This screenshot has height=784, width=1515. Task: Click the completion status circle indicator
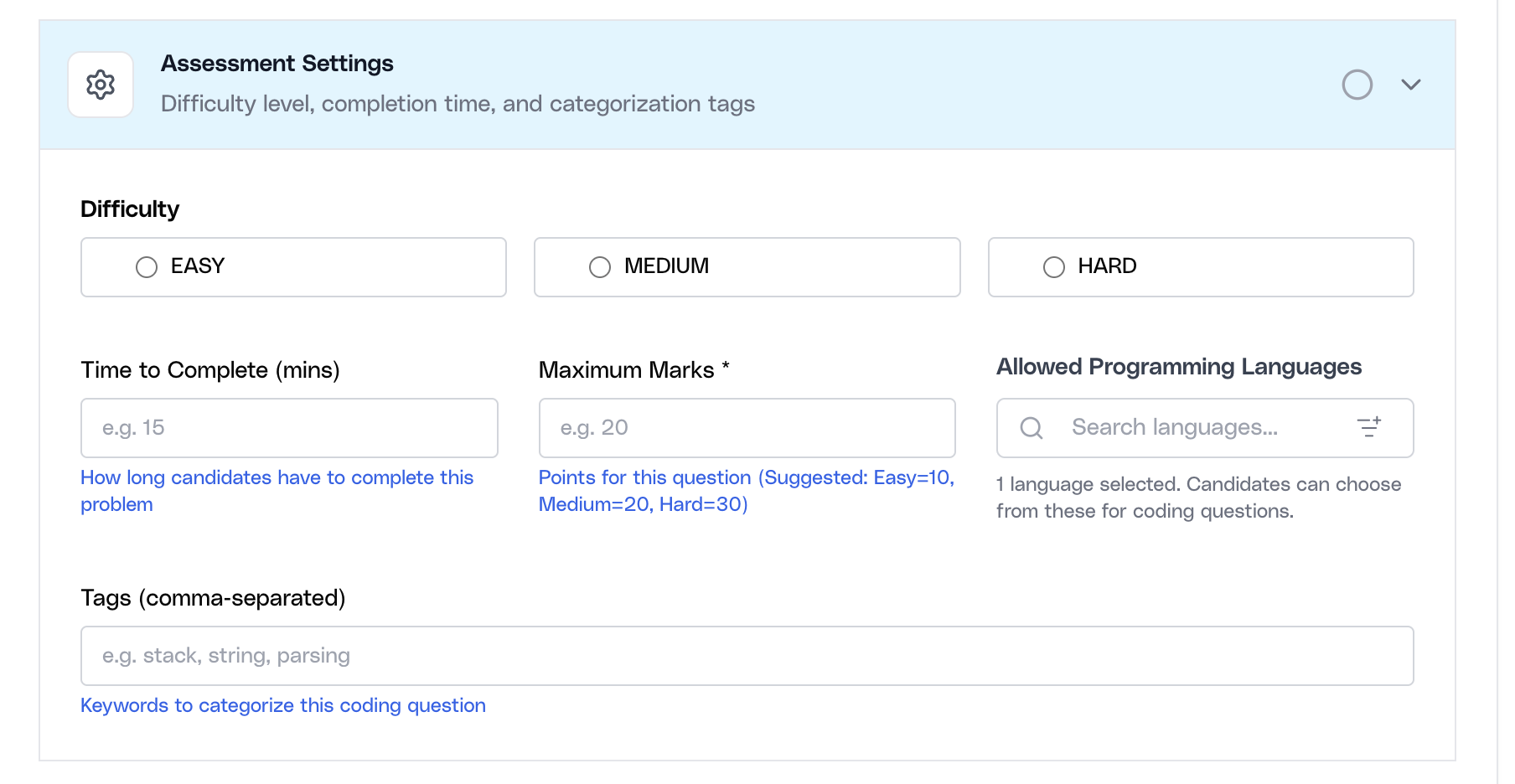coord(1357,84)
